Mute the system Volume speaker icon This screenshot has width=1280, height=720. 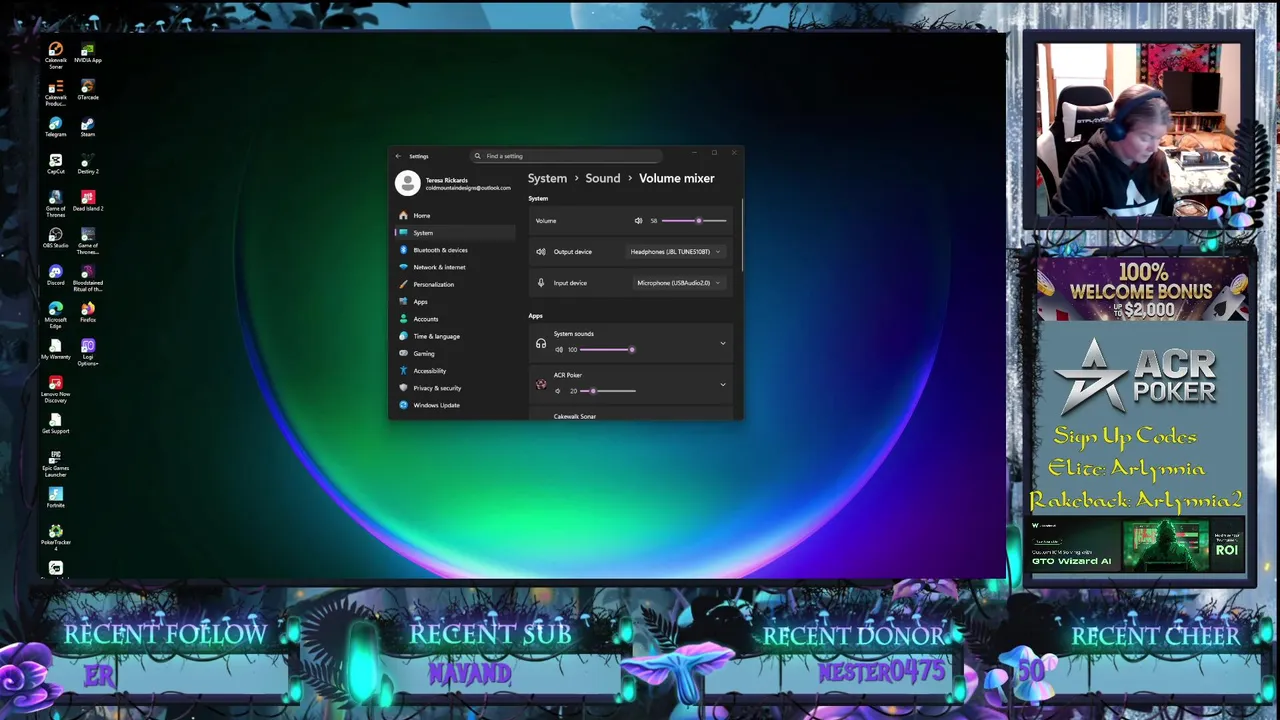[638, 221]
